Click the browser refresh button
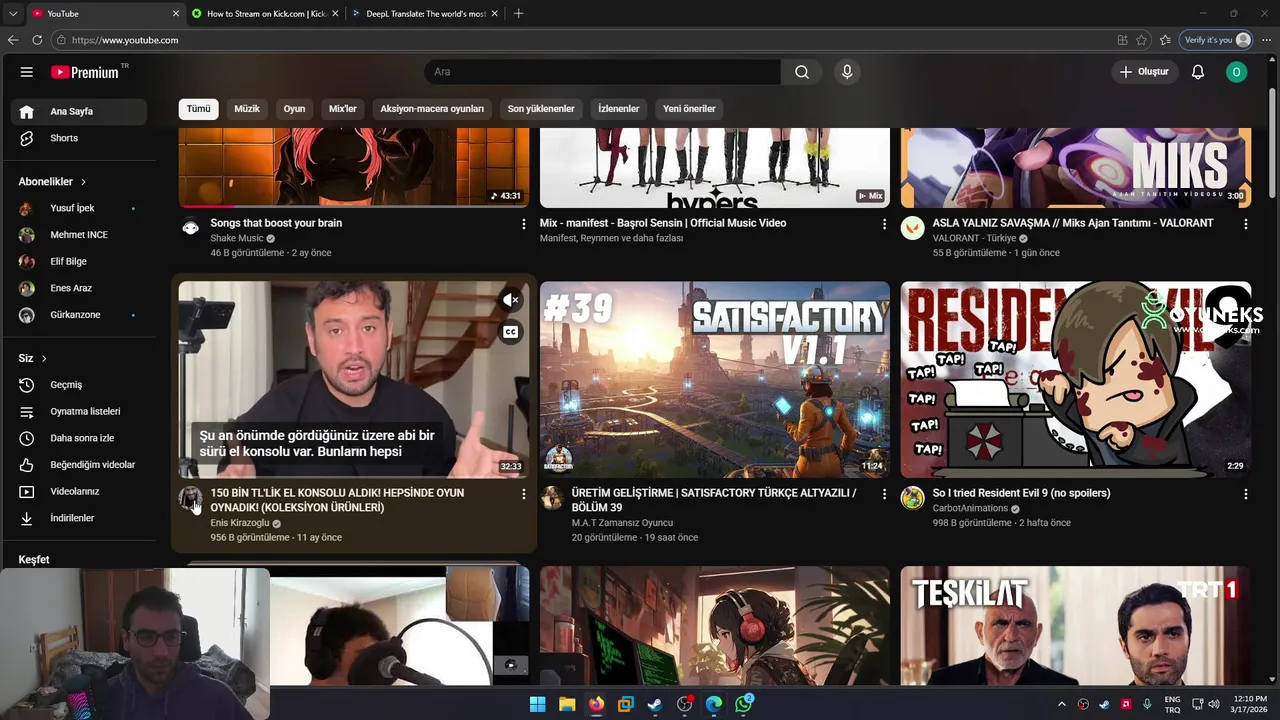This screenshot has width=1280, height=720. pyautogui.click(x=37, y=40)
